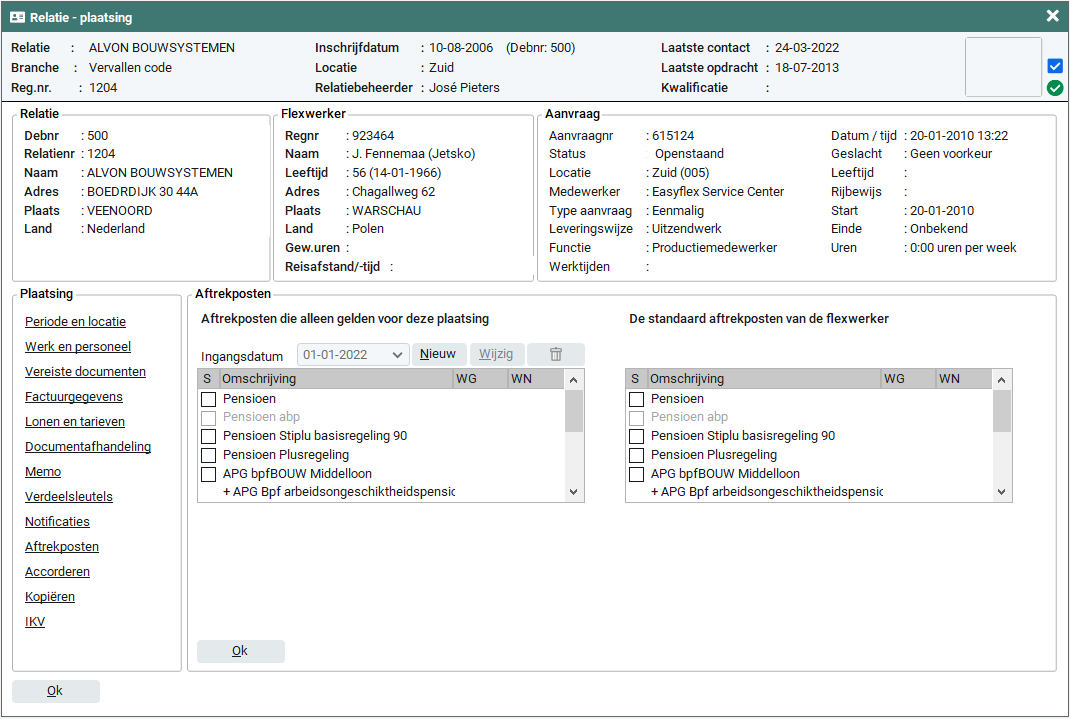The image size is (1070, 719).
Task: Click the blue checkbox icon top right
Action: pyautogui.click(x=1054, y=66)
